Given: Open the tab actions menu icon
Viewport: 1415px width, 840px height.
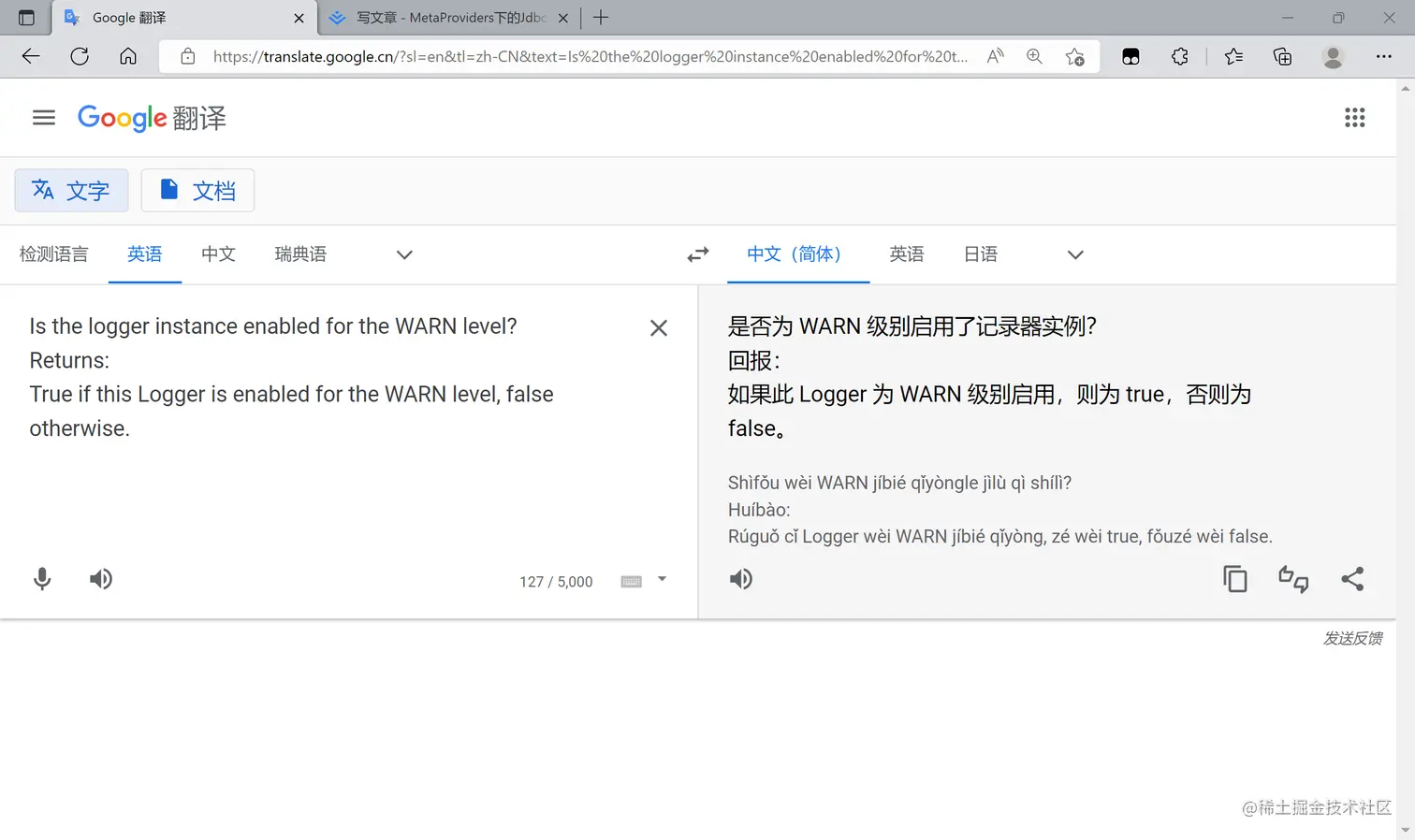Looking at the screenshot, I should tap(26, 18).
